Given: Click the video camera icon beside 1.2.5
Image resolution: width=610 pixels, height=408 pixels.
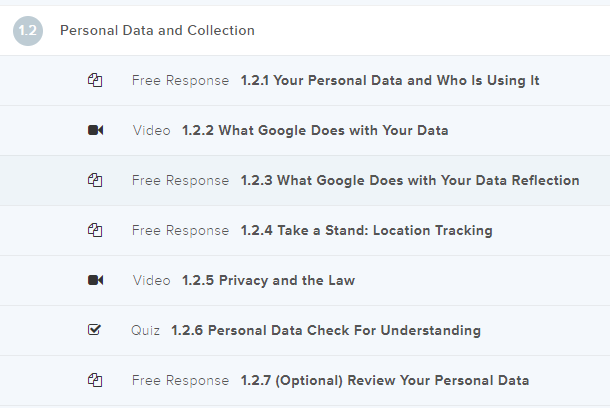Looking at the screenshot, I should tap(95, 280).
